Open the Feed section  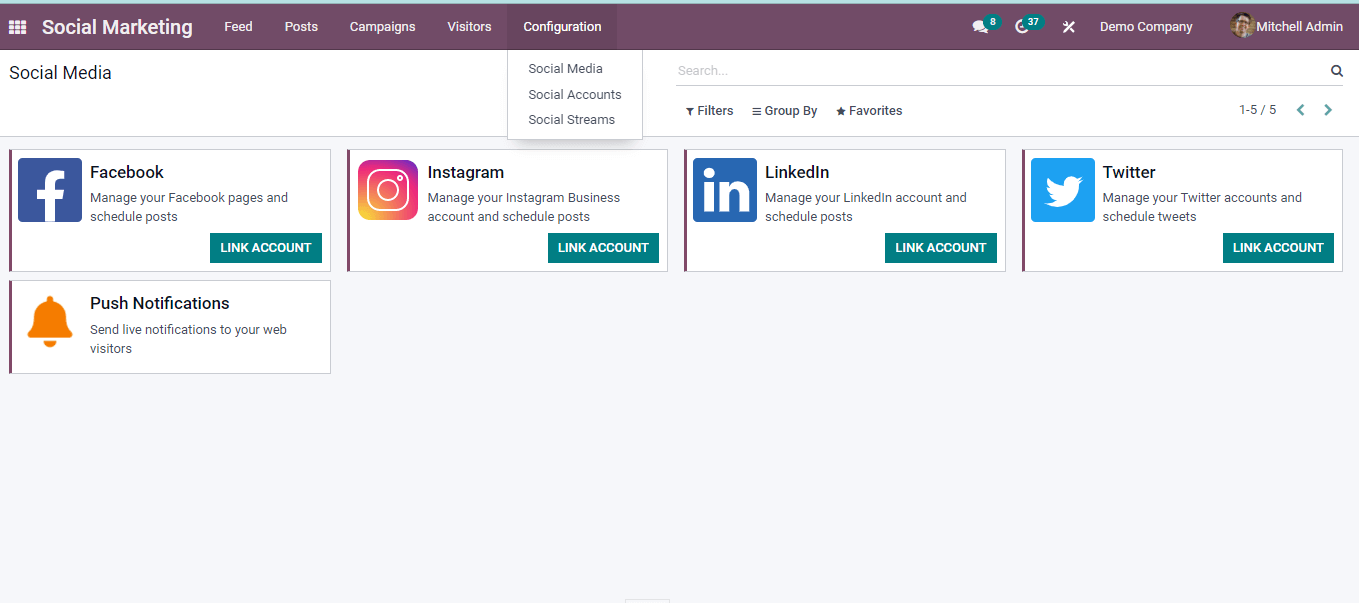pyautogui.click(x=238, y=26)
